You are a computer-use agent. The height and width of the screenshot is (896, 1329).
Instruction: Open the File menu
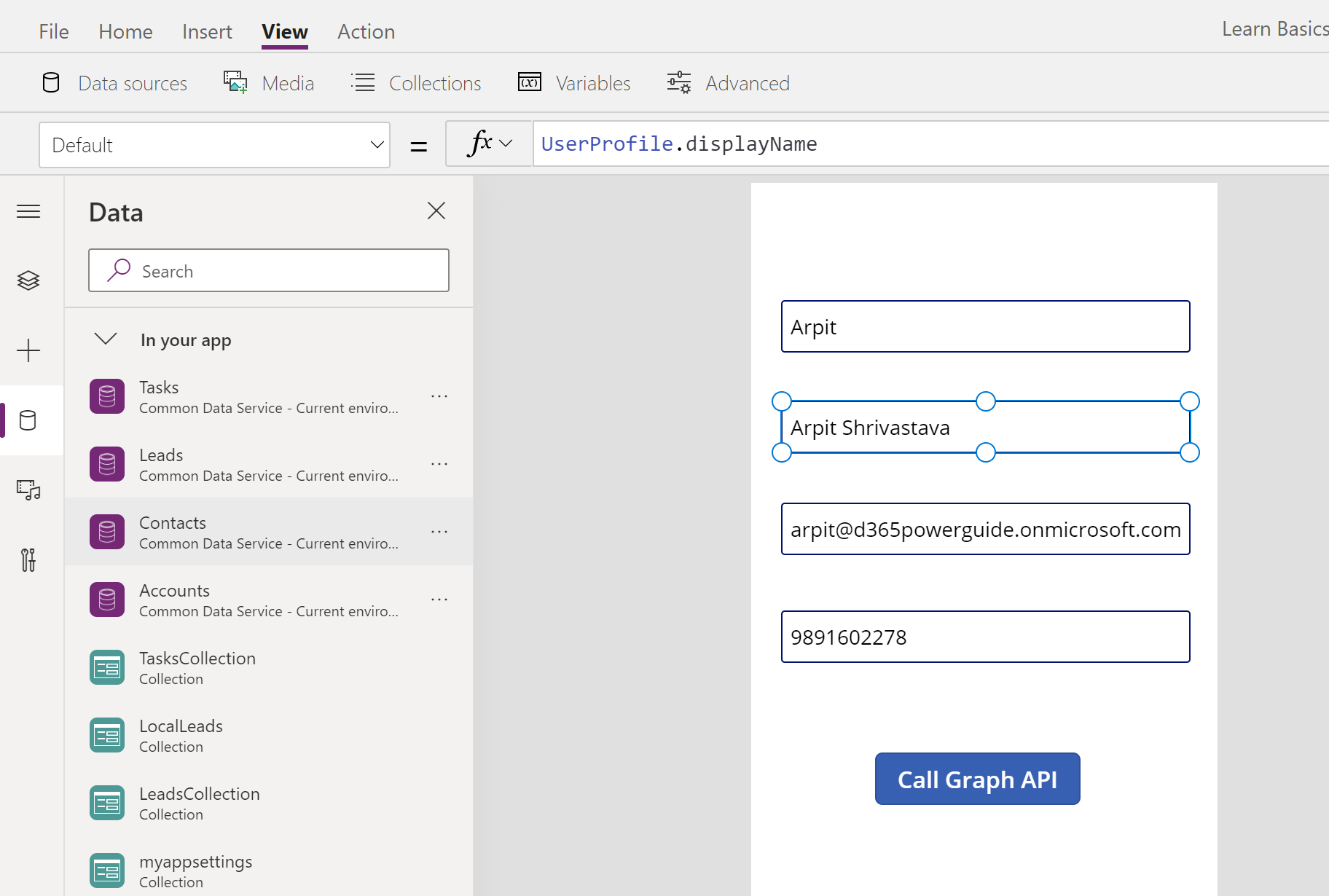[53, 31]
